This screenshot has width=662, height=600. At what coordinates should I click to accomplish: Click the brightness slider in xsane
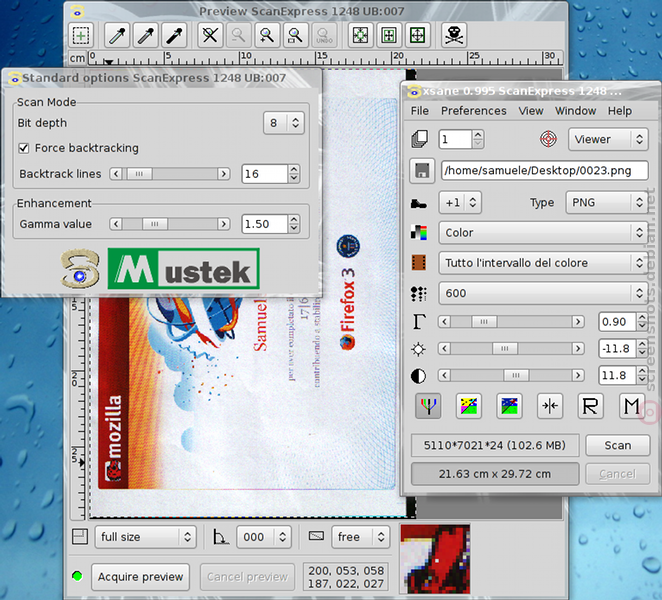pos(511,349)
